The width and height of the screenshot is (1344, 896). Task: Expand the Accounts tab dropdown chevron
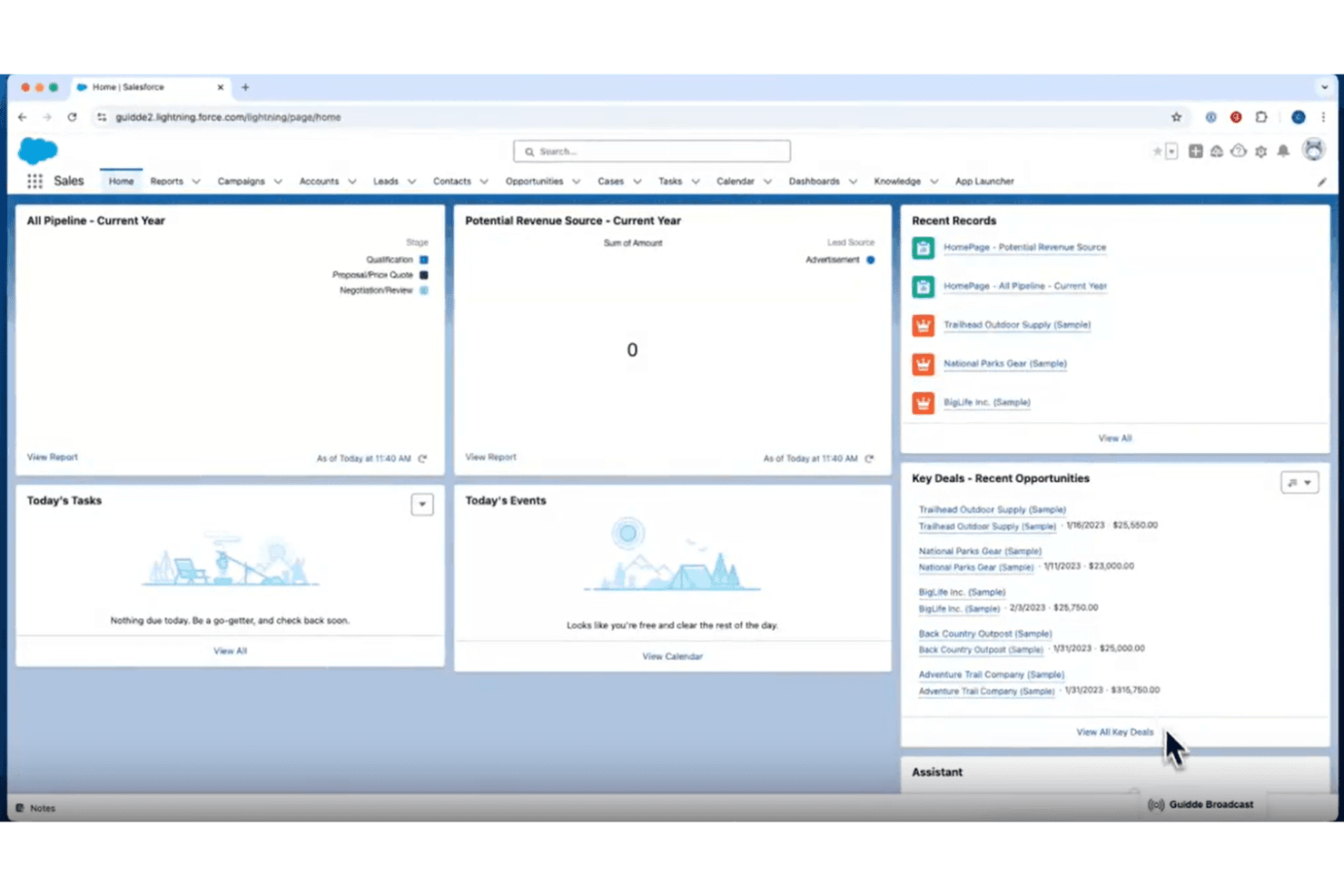352,182
